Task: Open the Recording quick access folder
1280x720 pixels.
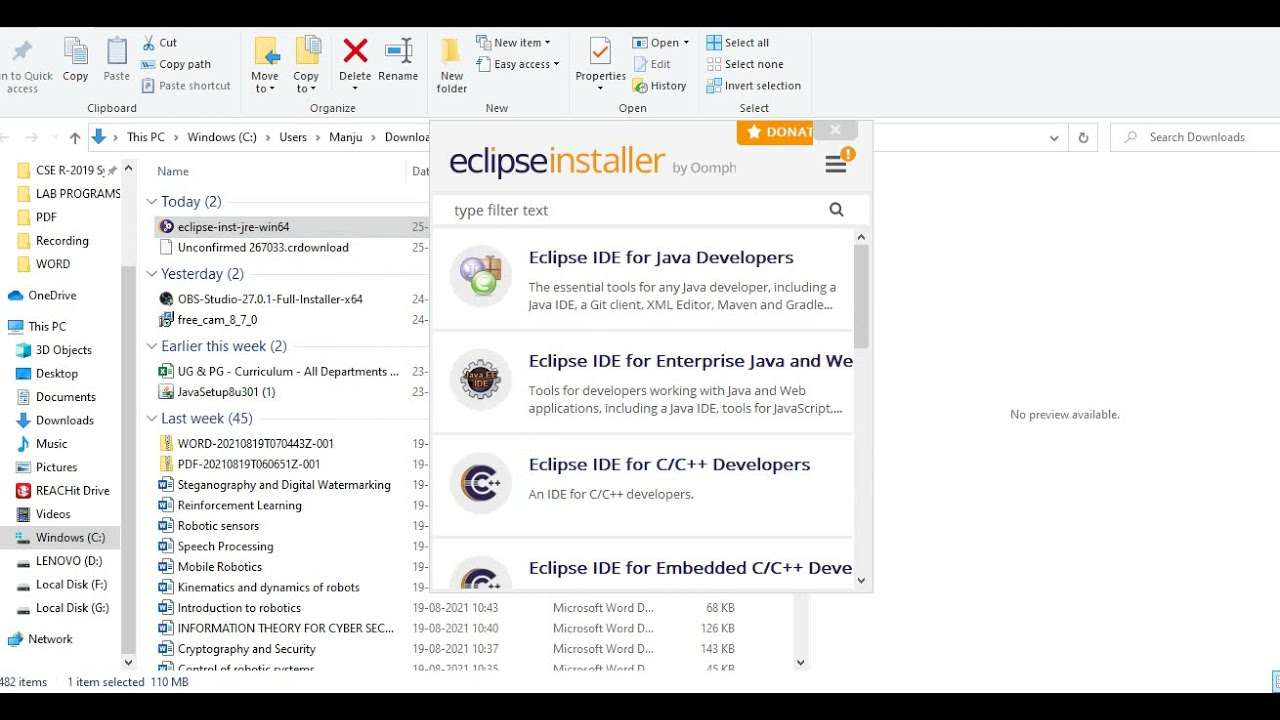Action: tap(62, 241)
